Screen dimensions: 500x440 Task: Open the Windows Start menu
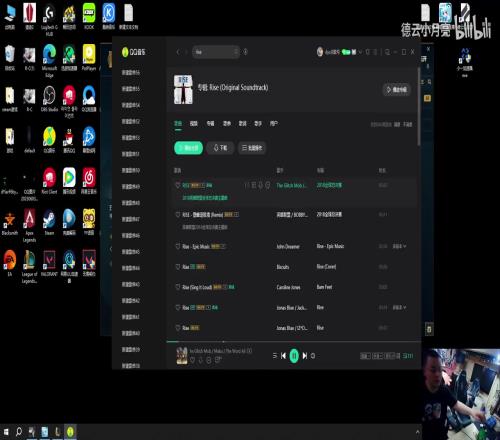click(x=6, y=432)
